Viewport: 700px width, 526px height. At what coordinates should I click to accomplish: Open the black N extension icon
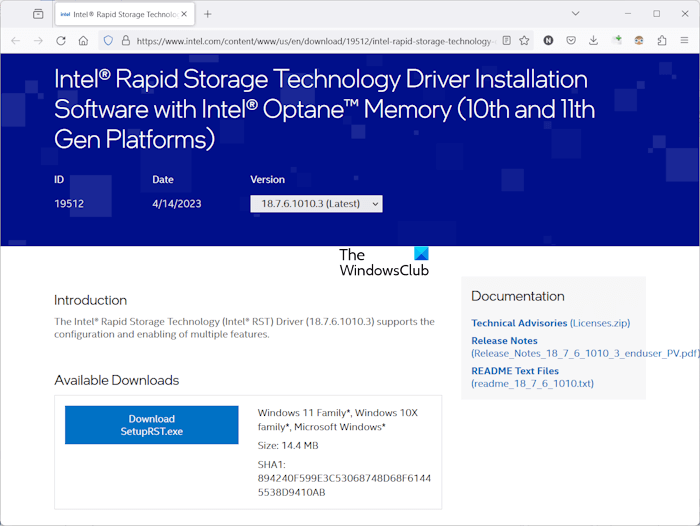[x=548, y=41]
